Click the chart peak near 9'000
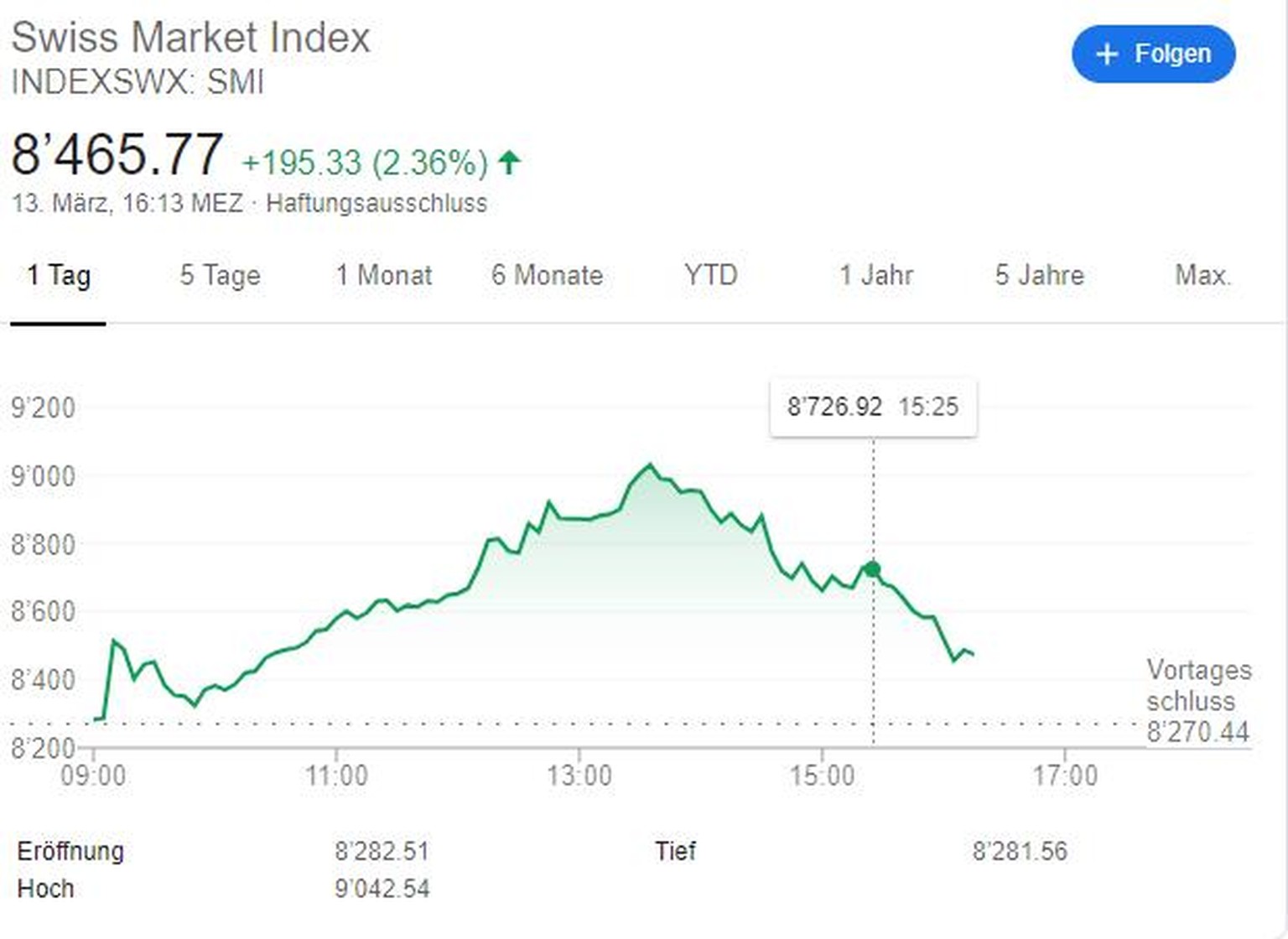 [x=650, y=465]
